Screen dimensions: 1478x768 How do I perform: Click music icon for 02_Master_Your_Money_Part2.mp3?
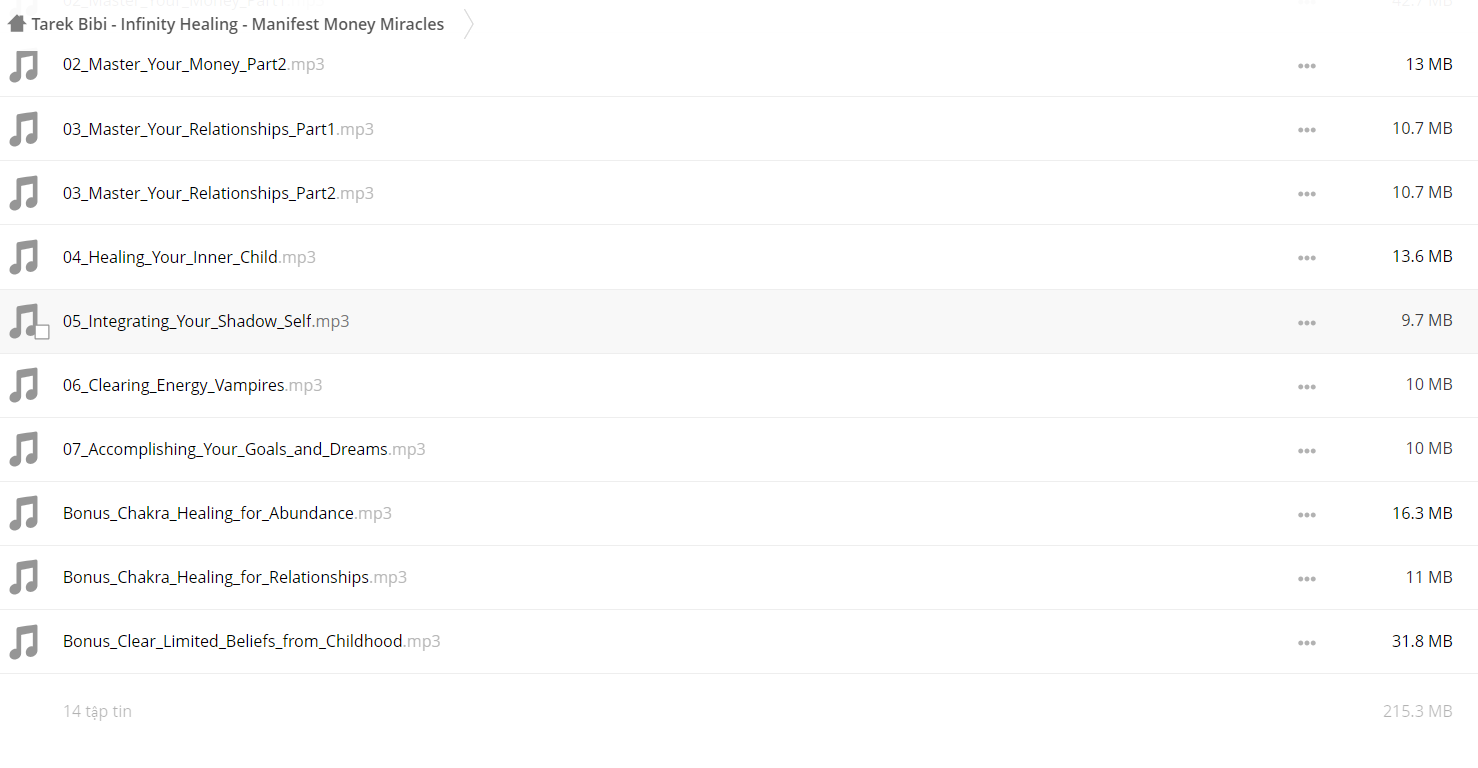tap(24, 65)
